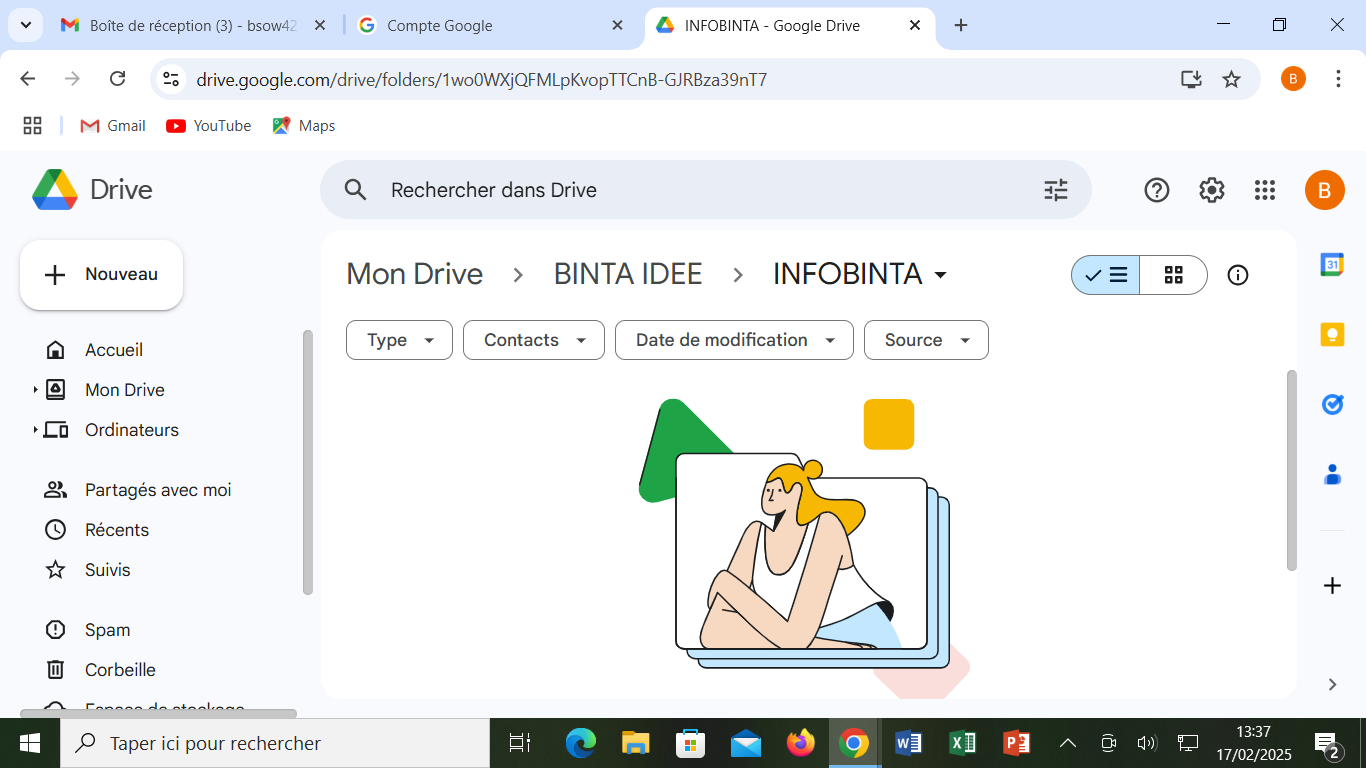Open Google Tasks side panel icon

click(1332, 404)
